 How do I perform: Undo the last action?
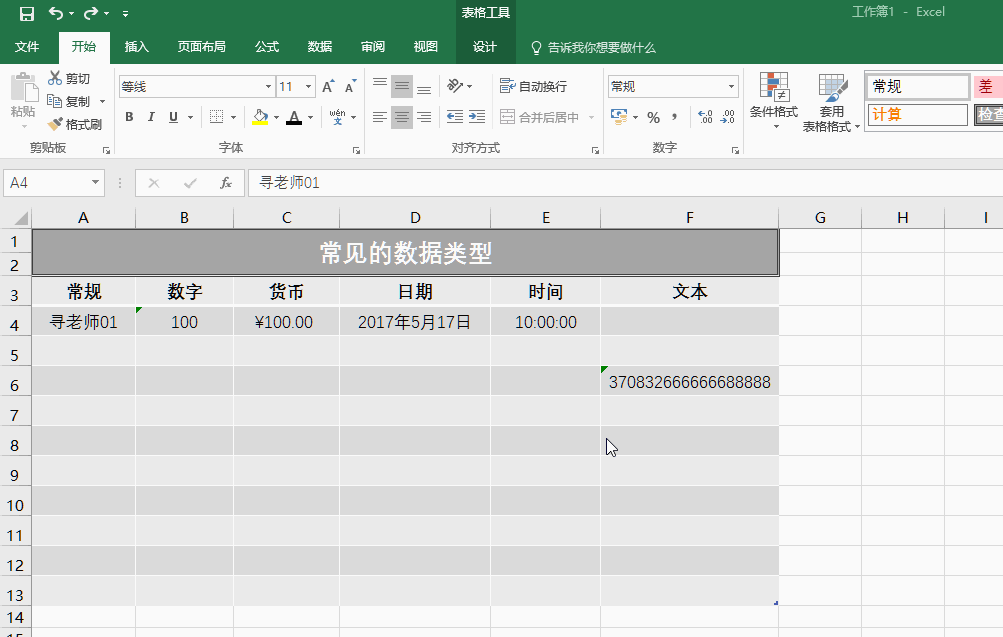(x=56, y=13)
